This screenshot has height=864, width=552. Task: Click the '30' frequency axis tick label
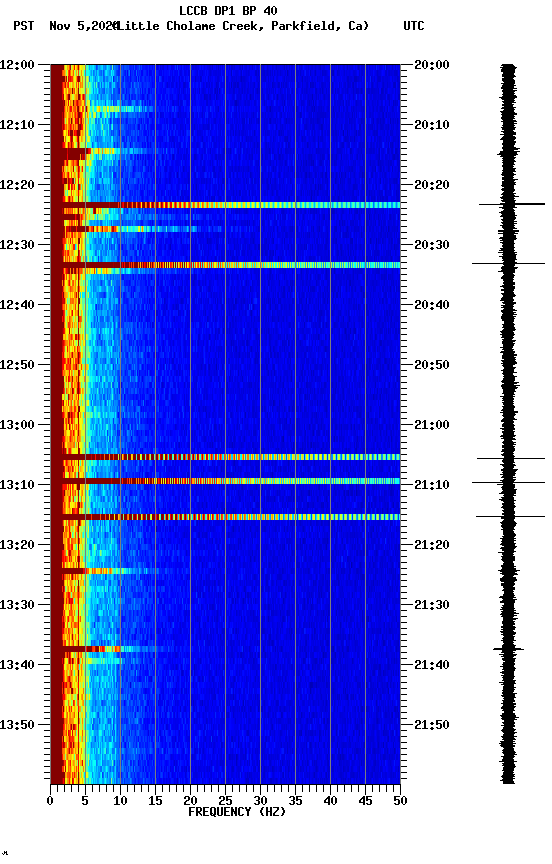pos(260,801)
